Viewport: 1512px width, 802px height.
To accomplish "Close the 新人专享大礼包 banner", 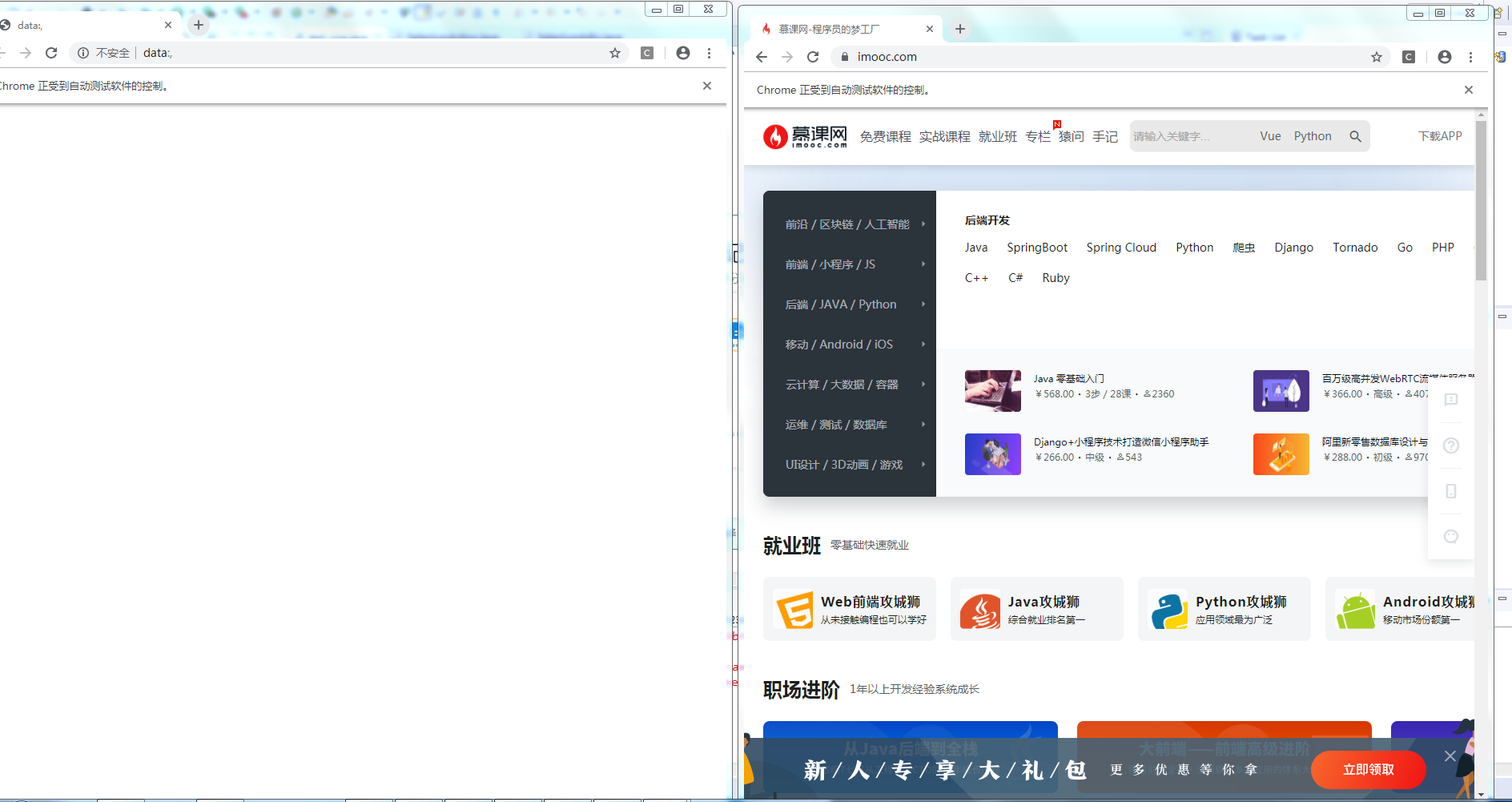I will pos(1450,756).
